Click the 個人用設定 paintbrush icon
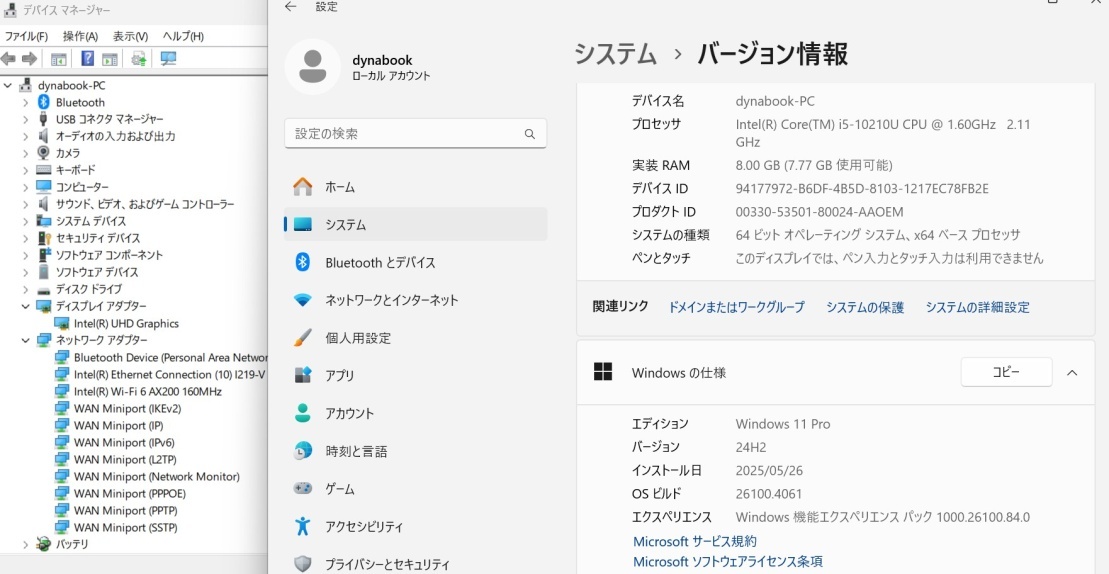 pyautogui.click(x=303, y=338)
